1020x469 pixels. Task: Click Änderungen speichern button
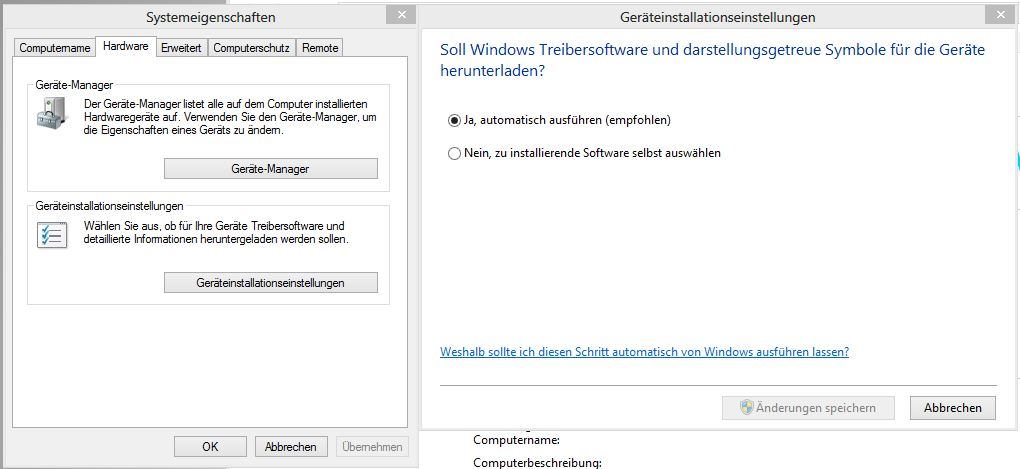tap(809, 408)
